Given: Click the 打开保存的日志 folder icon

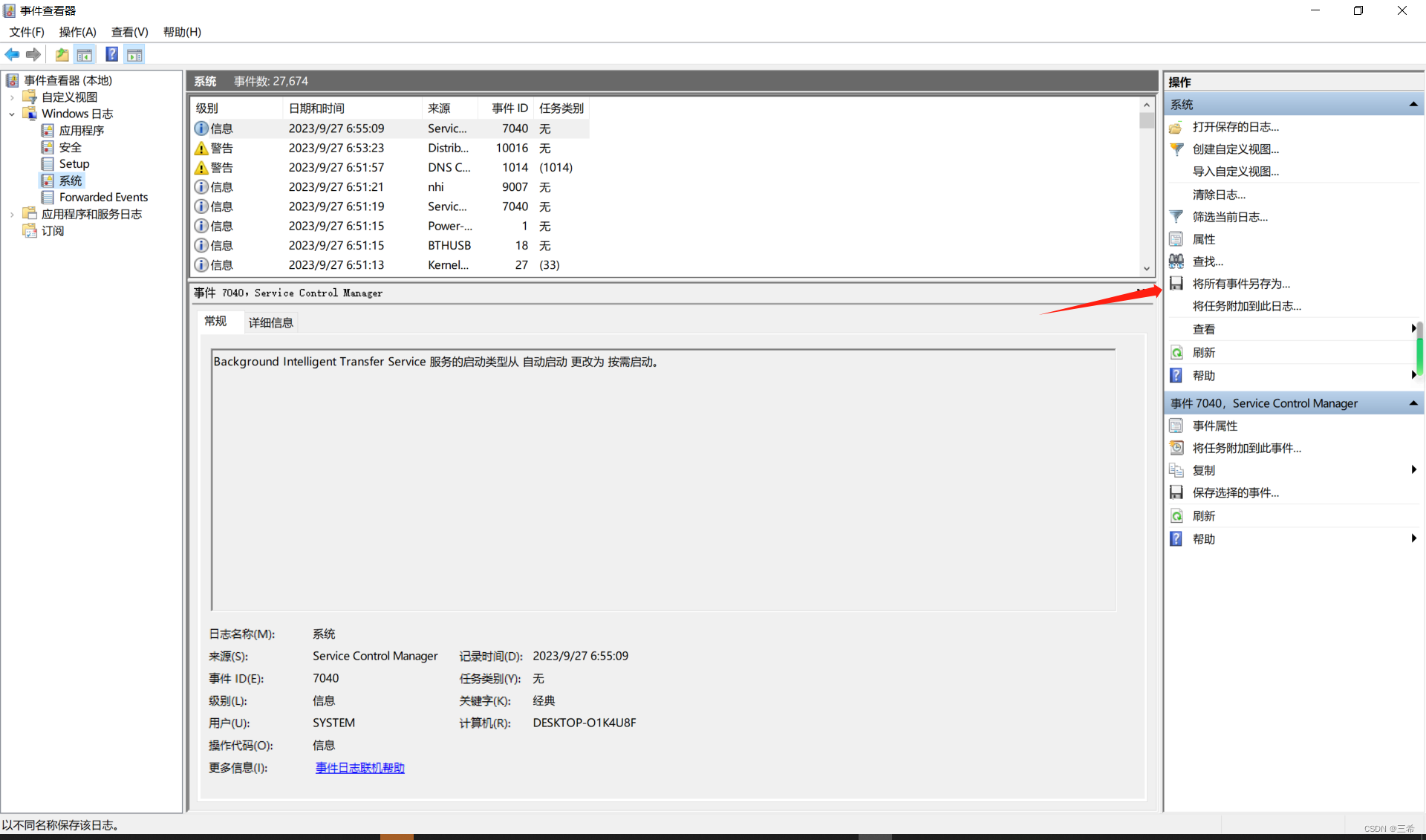Looking at the screenshot, I should 1176,127.
